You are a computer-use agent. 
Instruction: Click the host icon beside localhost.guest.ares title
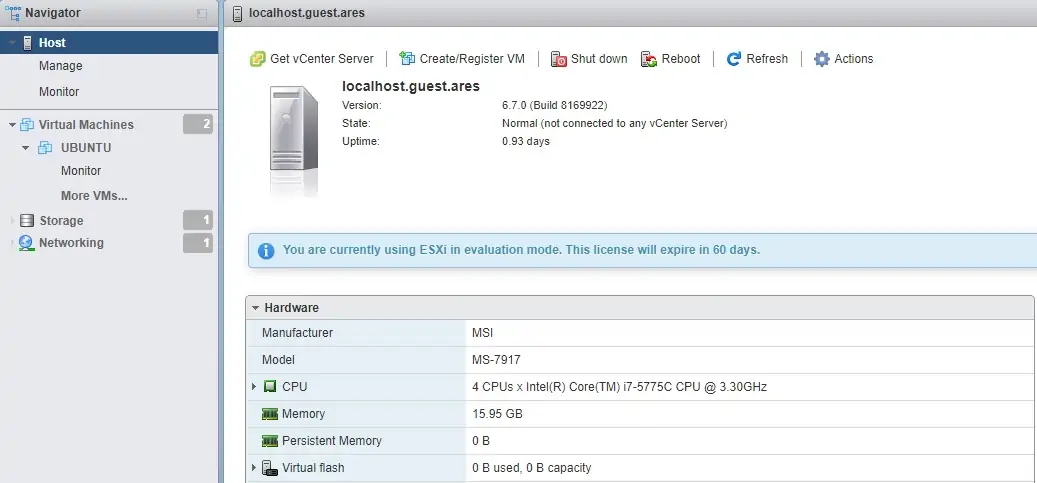(x=237, y=13)
